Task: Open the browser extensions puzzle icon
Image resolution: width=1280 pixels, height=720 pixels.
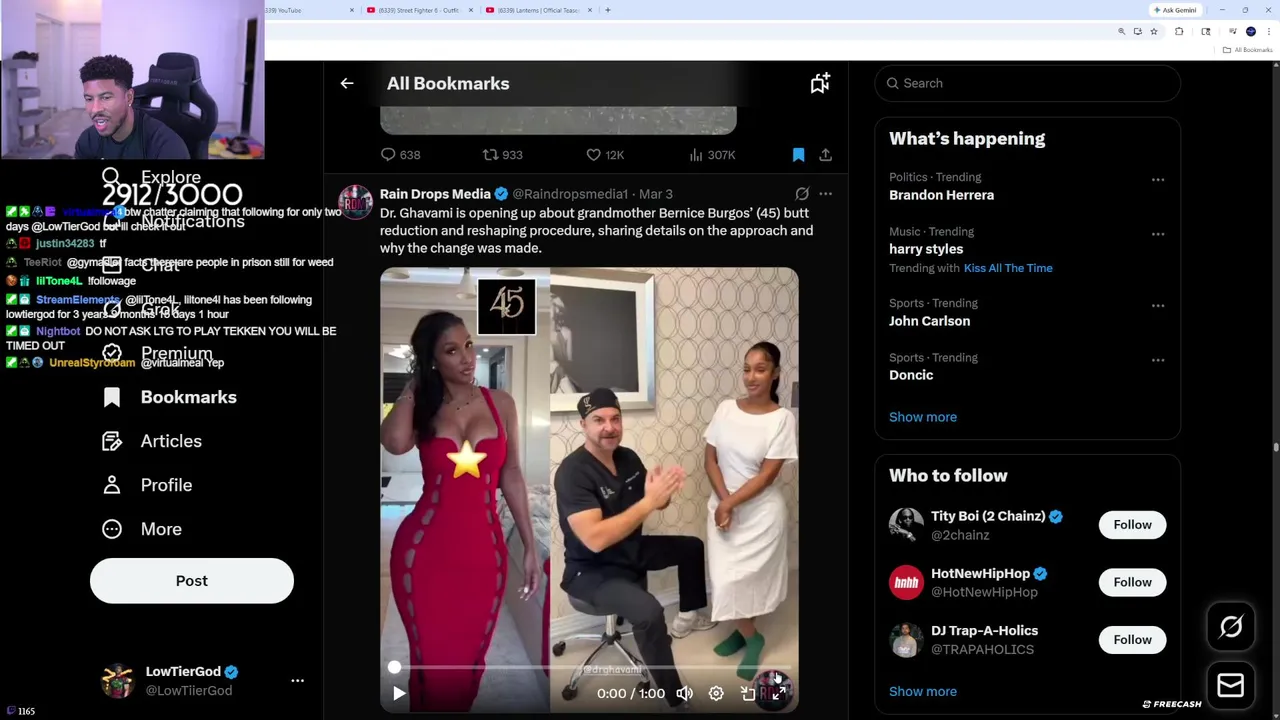Action: pos(1179,32)
